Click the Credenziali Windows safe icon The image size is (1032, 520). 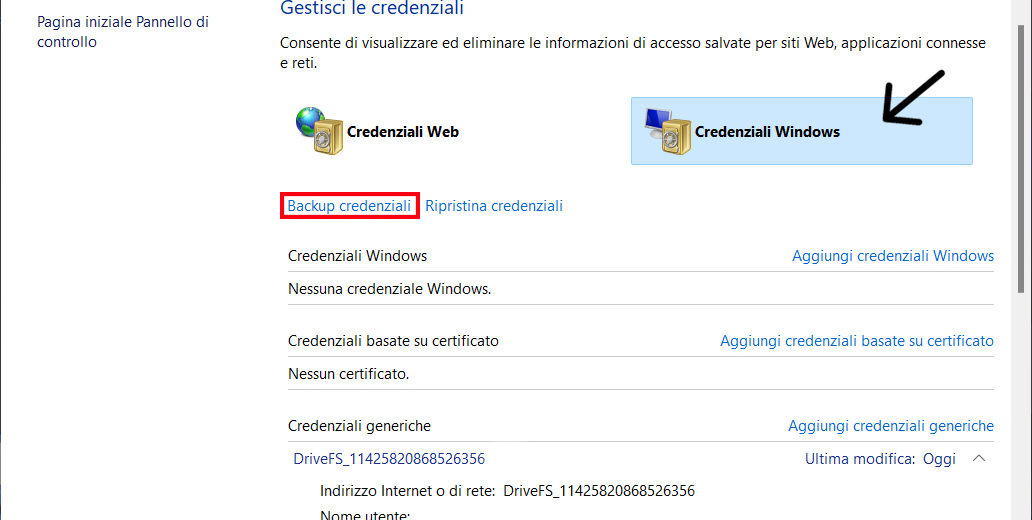point(667,131)
